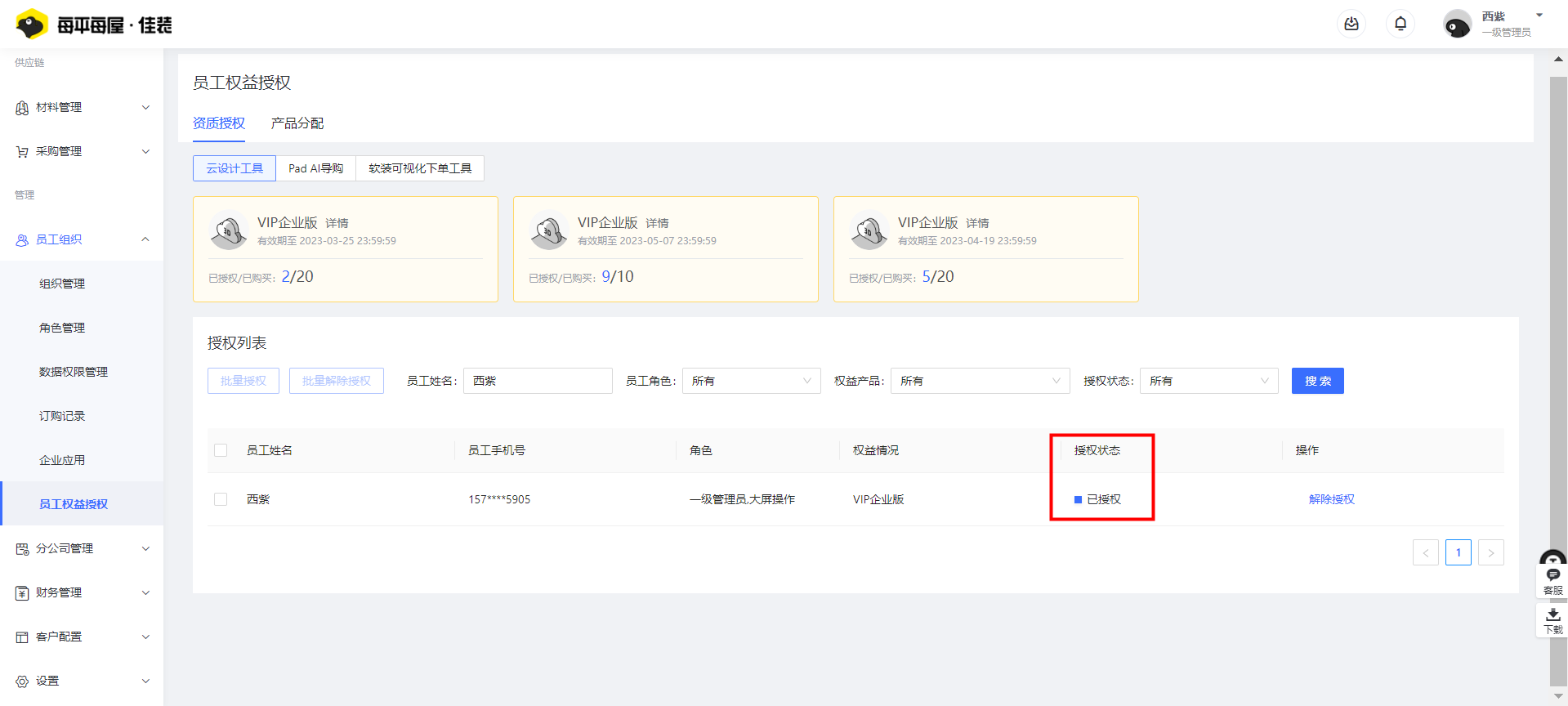Open 详情 on the 2023-05-07 VIP card
The width and height of the screenshot is (1568, 706).
(658, 223)
